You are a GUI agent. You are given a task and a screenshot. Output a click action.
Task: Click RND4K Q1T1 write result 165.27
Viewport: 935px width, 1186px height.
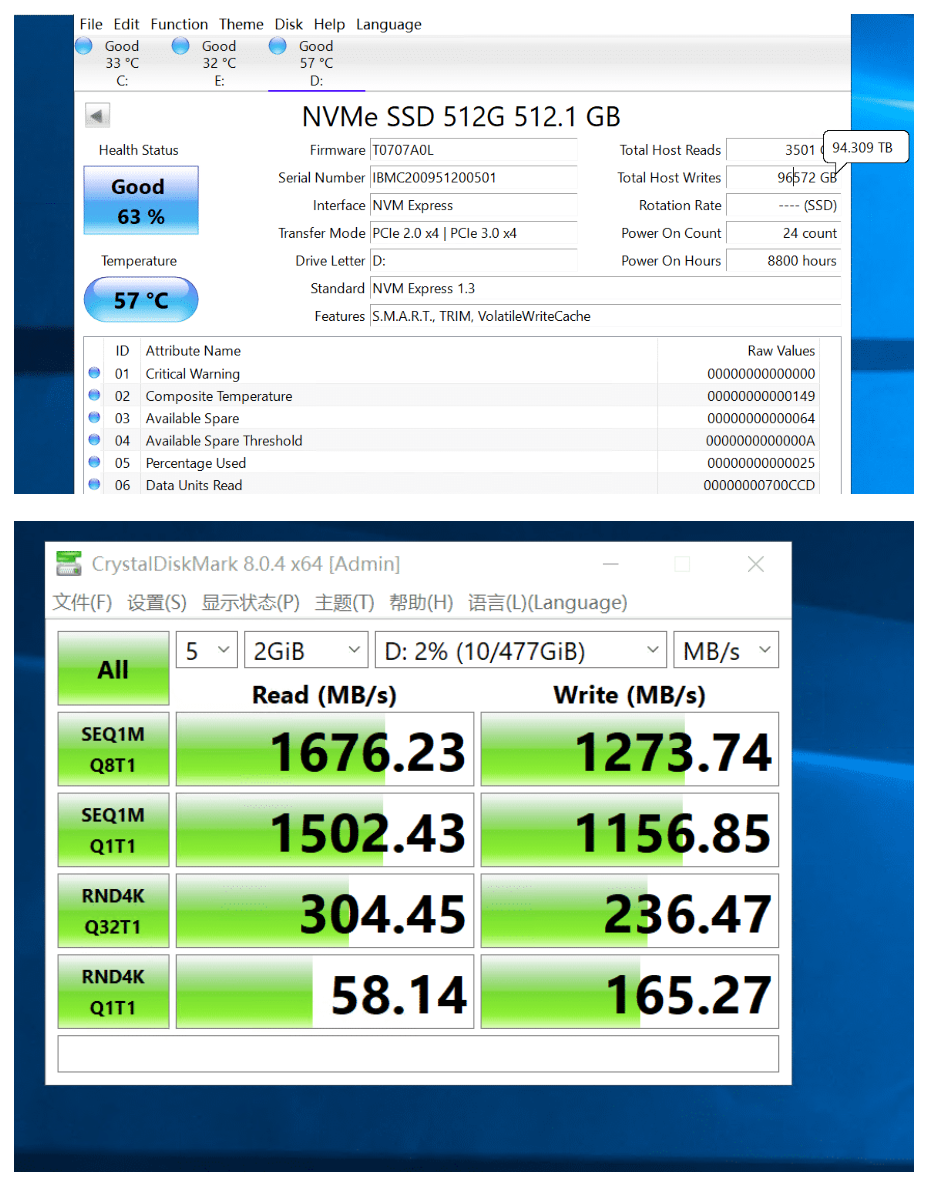(x=629, y=992)
